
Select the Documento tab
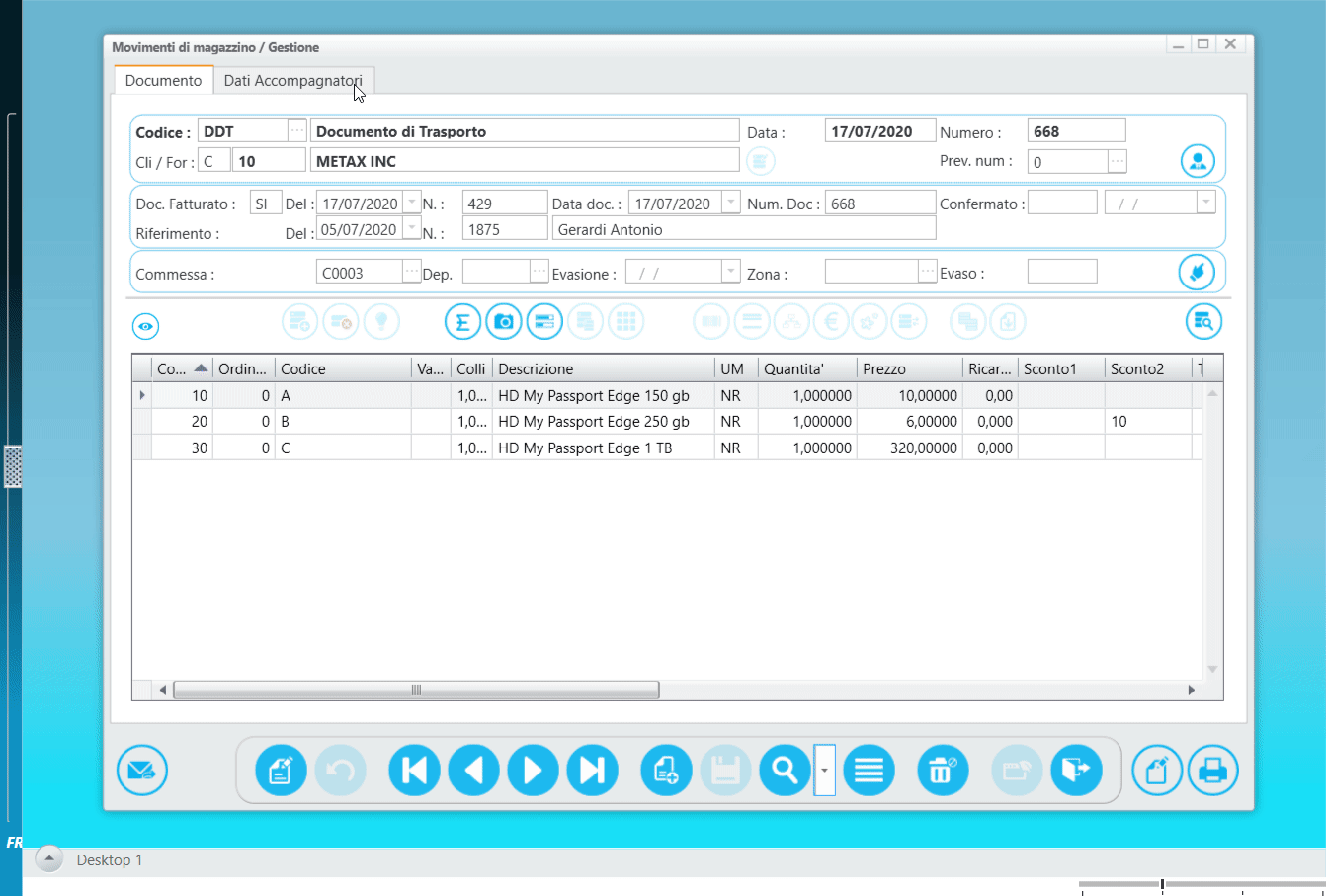(163, 81)
